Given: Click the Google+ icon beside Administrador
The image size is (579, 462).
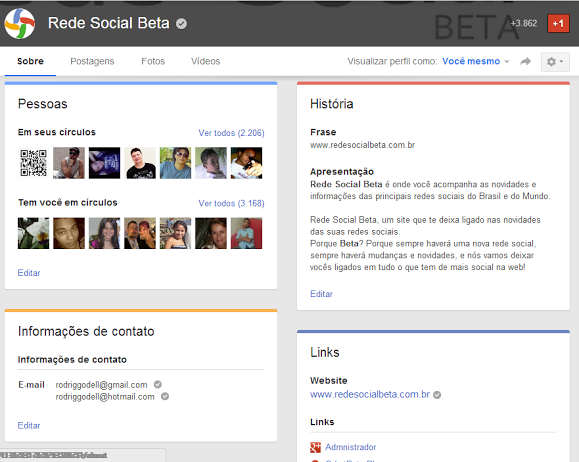Looking at the screenshot, I should pyautogui.click(x=315, y=447).
